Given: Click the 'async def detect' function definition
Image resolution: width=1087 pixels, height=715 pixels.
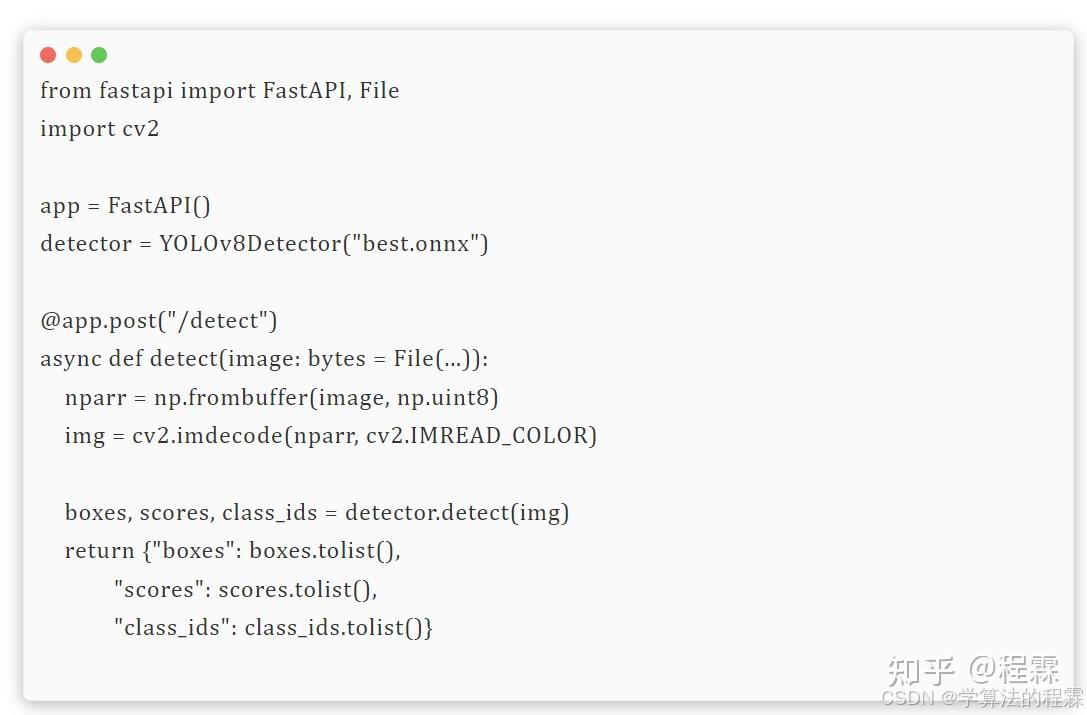Looking at the screenshot, I should [264, 359].
